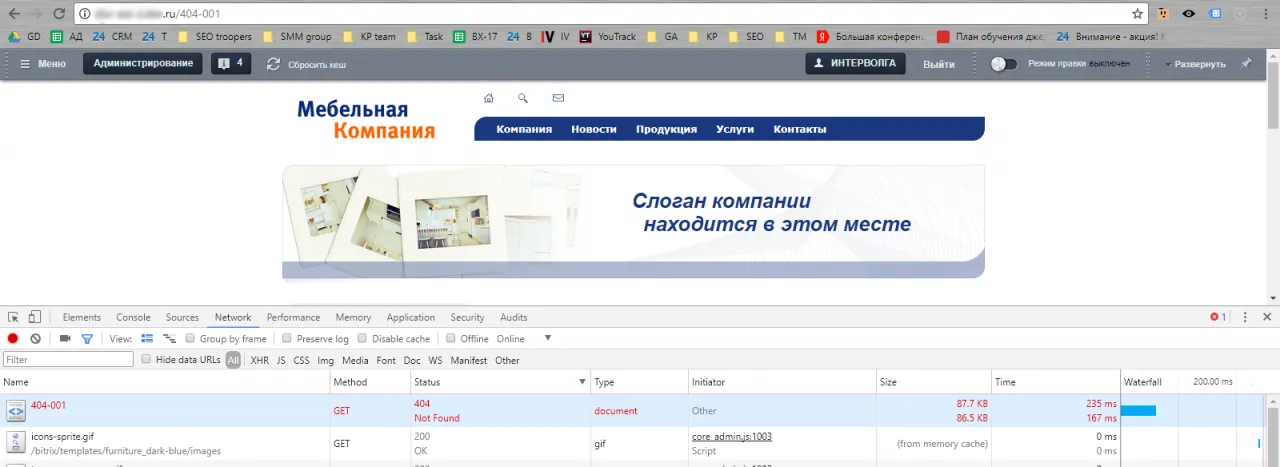The image size is (1280, 467).
Task: Open the Услуги menu item
Action: click(x=735, y=129)
